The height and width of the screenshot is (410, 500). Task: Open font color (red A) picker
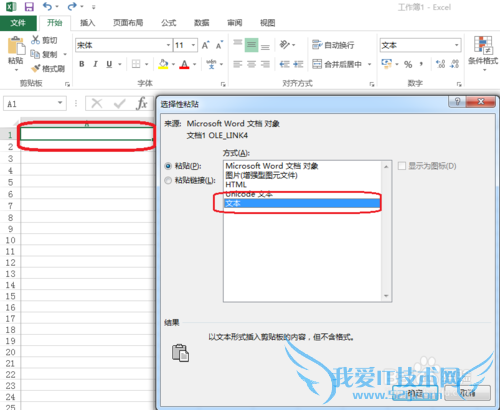[x=184, y=64]
